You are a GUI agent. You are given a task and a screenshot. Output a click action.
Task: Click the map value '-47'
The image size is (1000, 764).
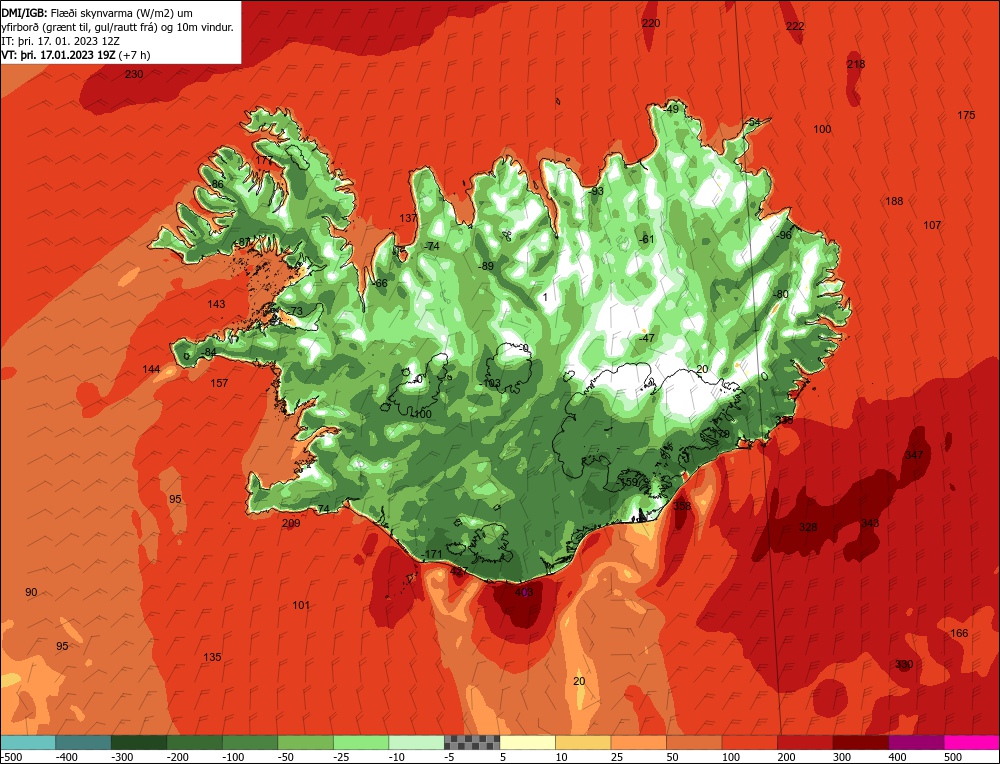pos(646,338)
